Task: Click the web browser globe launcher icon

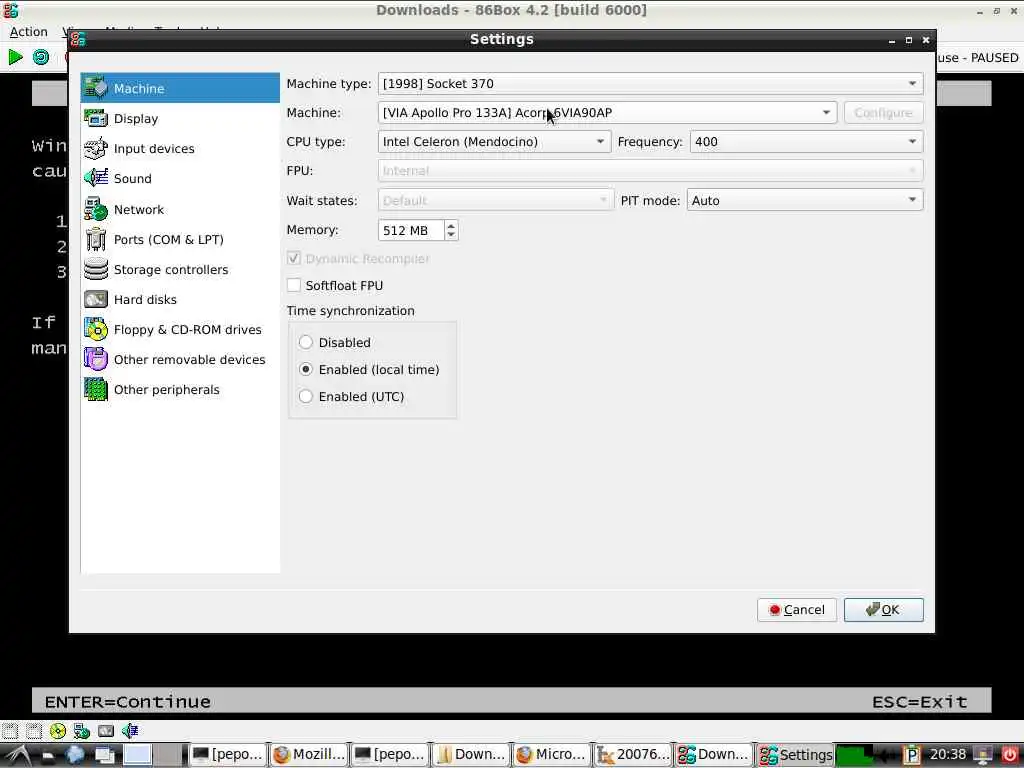Action: 74,755
